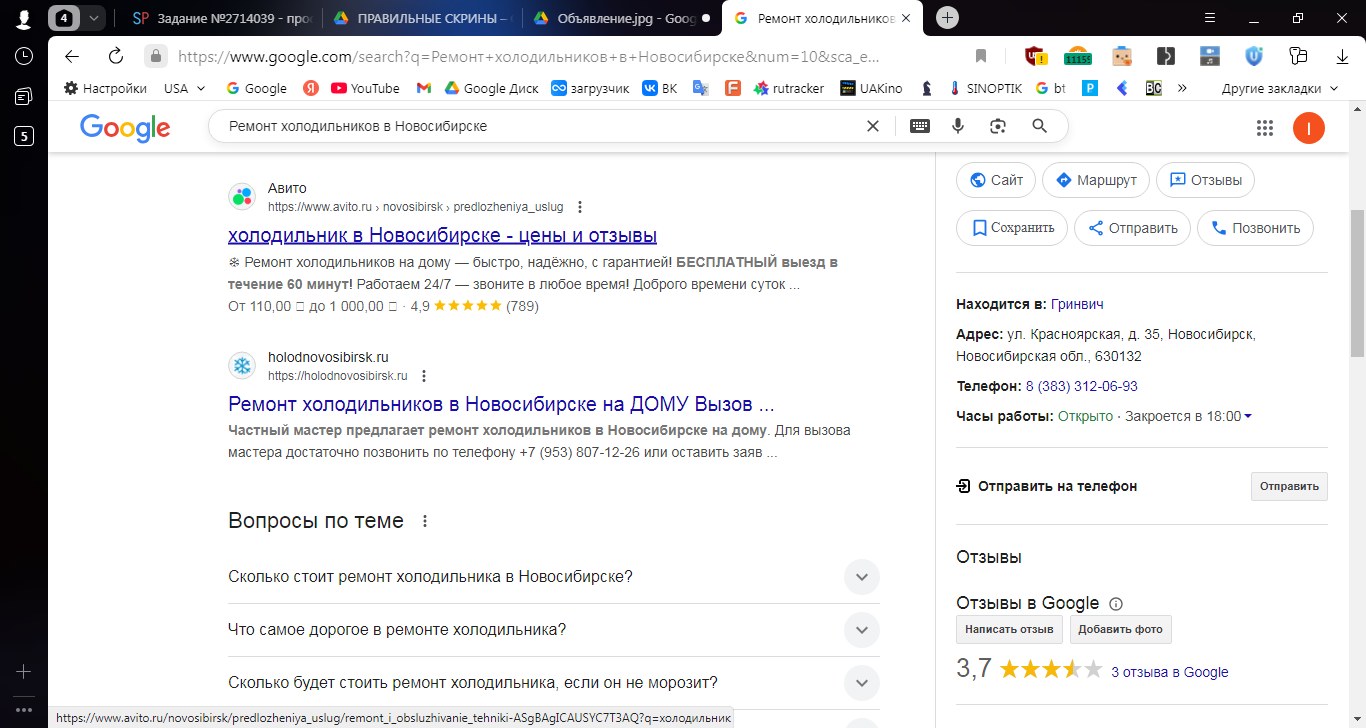
Task: Open the 'Настройки' bookmark
Action: pyautogui.click(x=105, y=88)
